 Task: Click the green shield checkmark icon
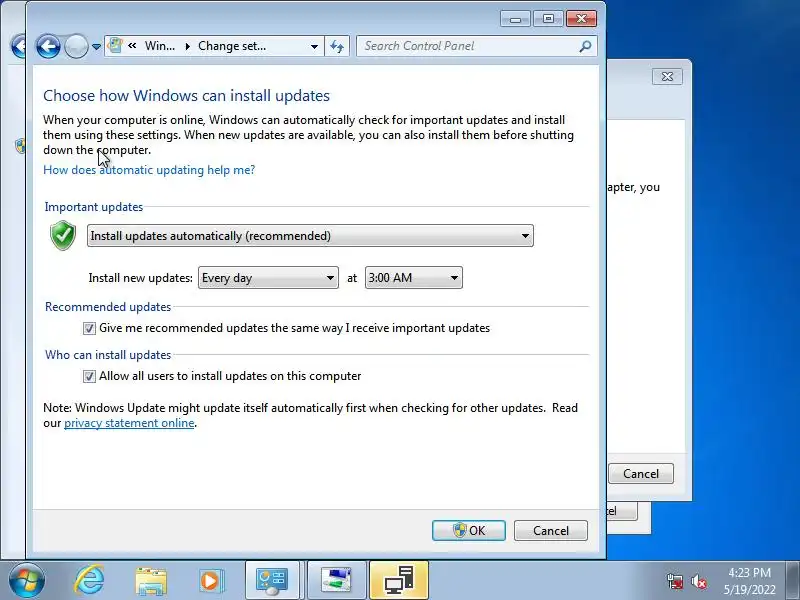click(x=63, y=235)
